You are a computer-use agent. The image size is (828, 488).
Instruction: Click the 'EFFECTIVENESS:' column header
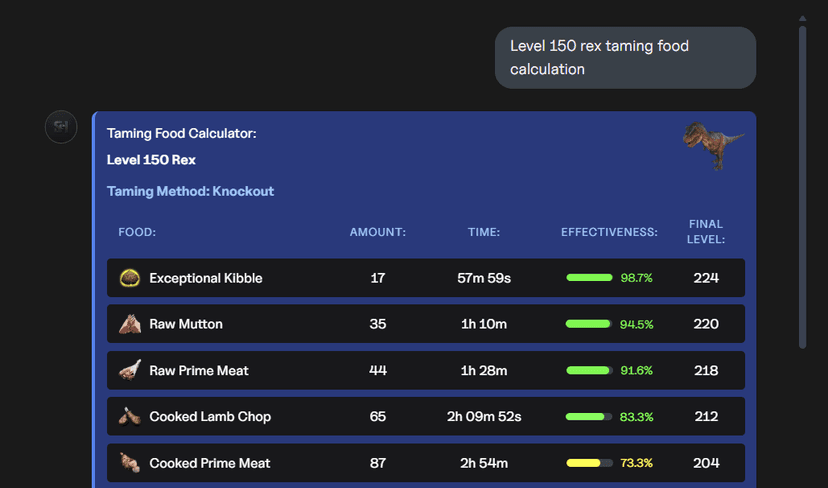pyautogui.click(x=609, y=232)
